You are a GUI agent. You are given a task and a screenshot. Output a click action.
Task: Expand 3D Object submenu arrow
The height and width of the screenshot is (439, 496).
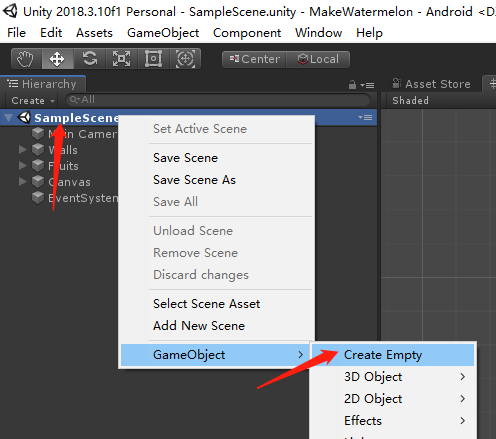tap(462, 377)
